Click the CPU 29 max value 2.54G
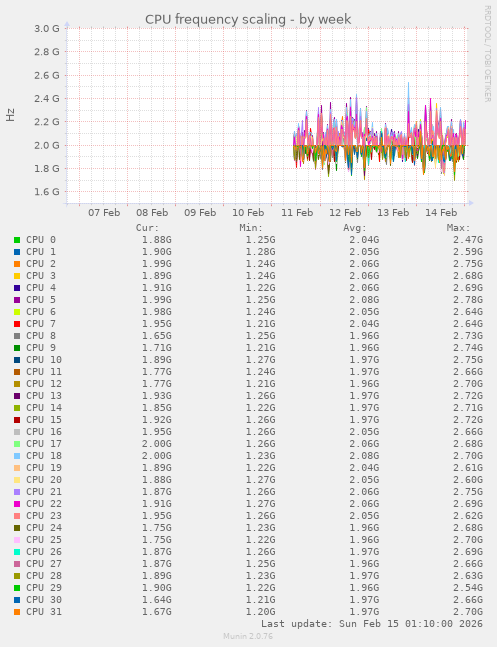 (x=468, y=588)
